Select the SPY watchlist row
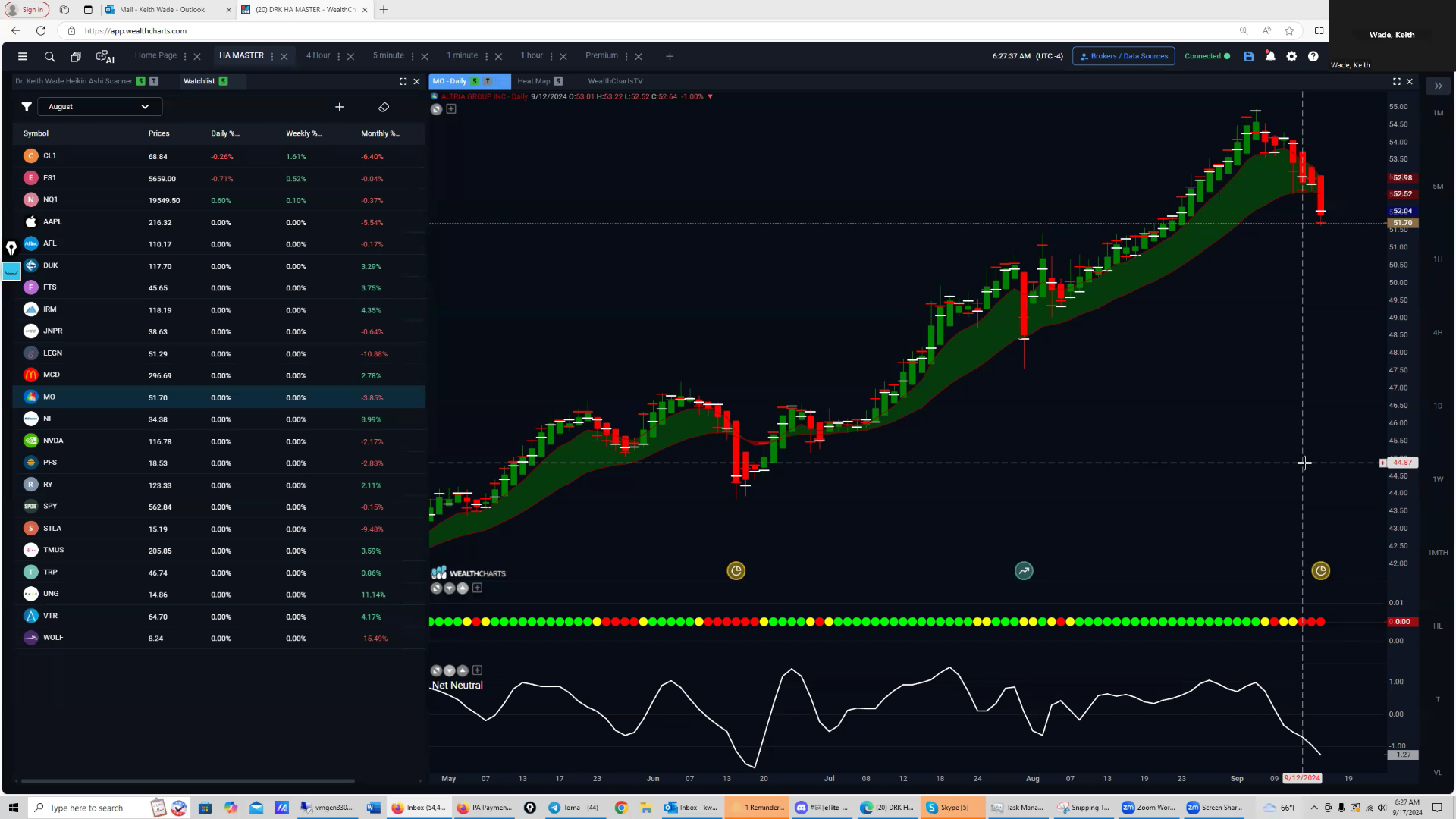The width and height of the screenshot is (1456, 819). coord(219,507)
